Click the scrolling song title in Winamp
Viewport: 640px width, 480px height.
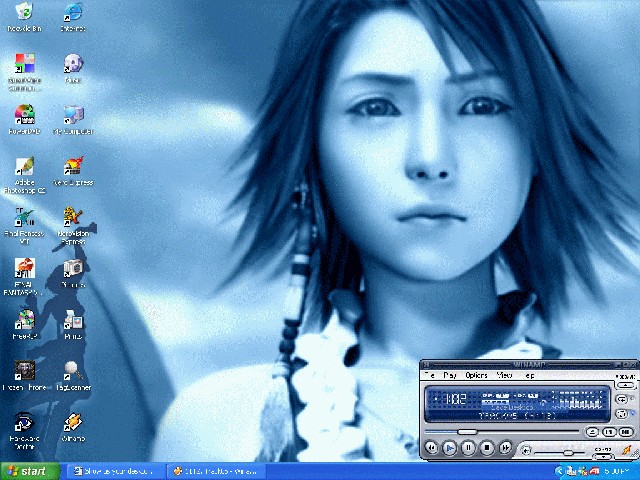pyautogui.click(x=517, y=416)
